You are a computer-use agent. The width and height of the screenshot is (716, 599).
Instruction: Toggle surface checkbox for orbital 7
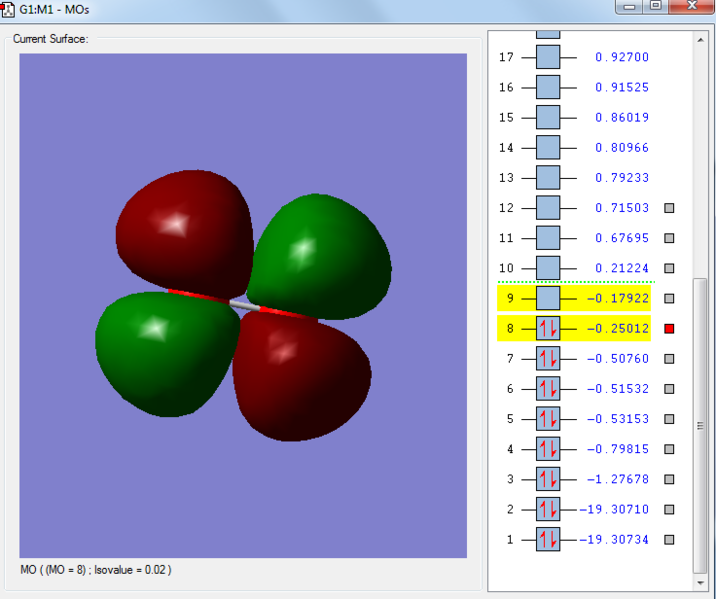[669, 359]
